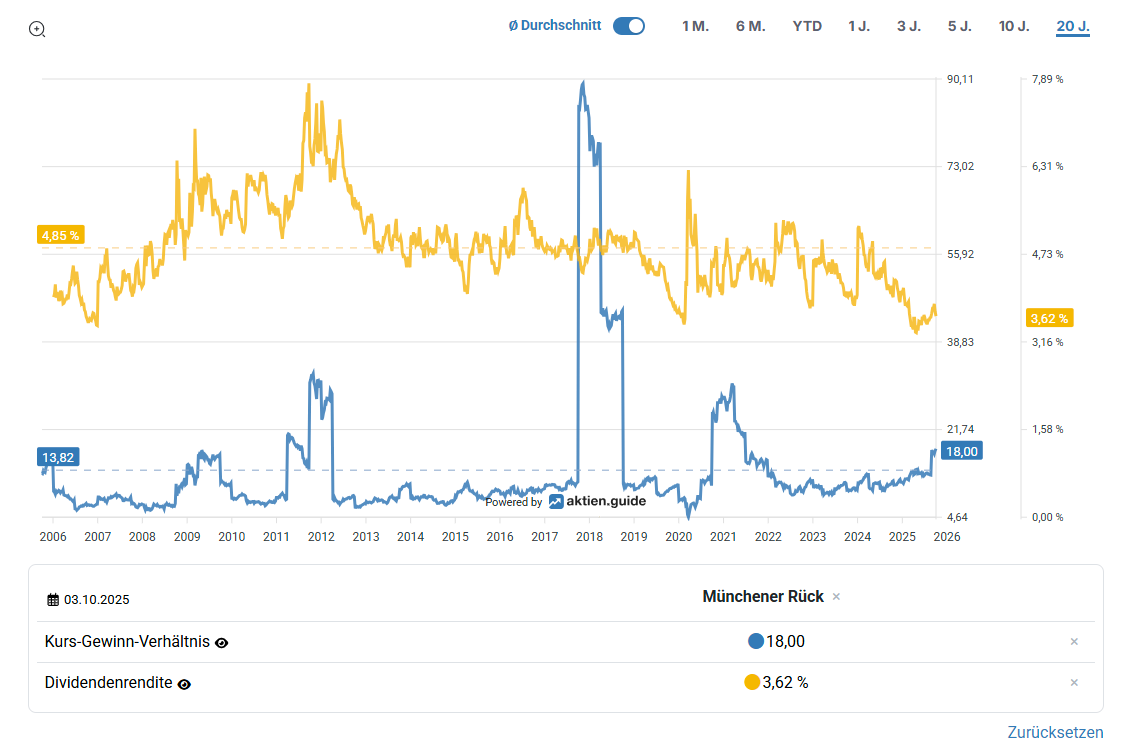The width and height of the screenshot is (1130, 753).
Task: Remove the Kurs-Gewinn-Verhältnis row
Action: click(x=1074, y=642)
